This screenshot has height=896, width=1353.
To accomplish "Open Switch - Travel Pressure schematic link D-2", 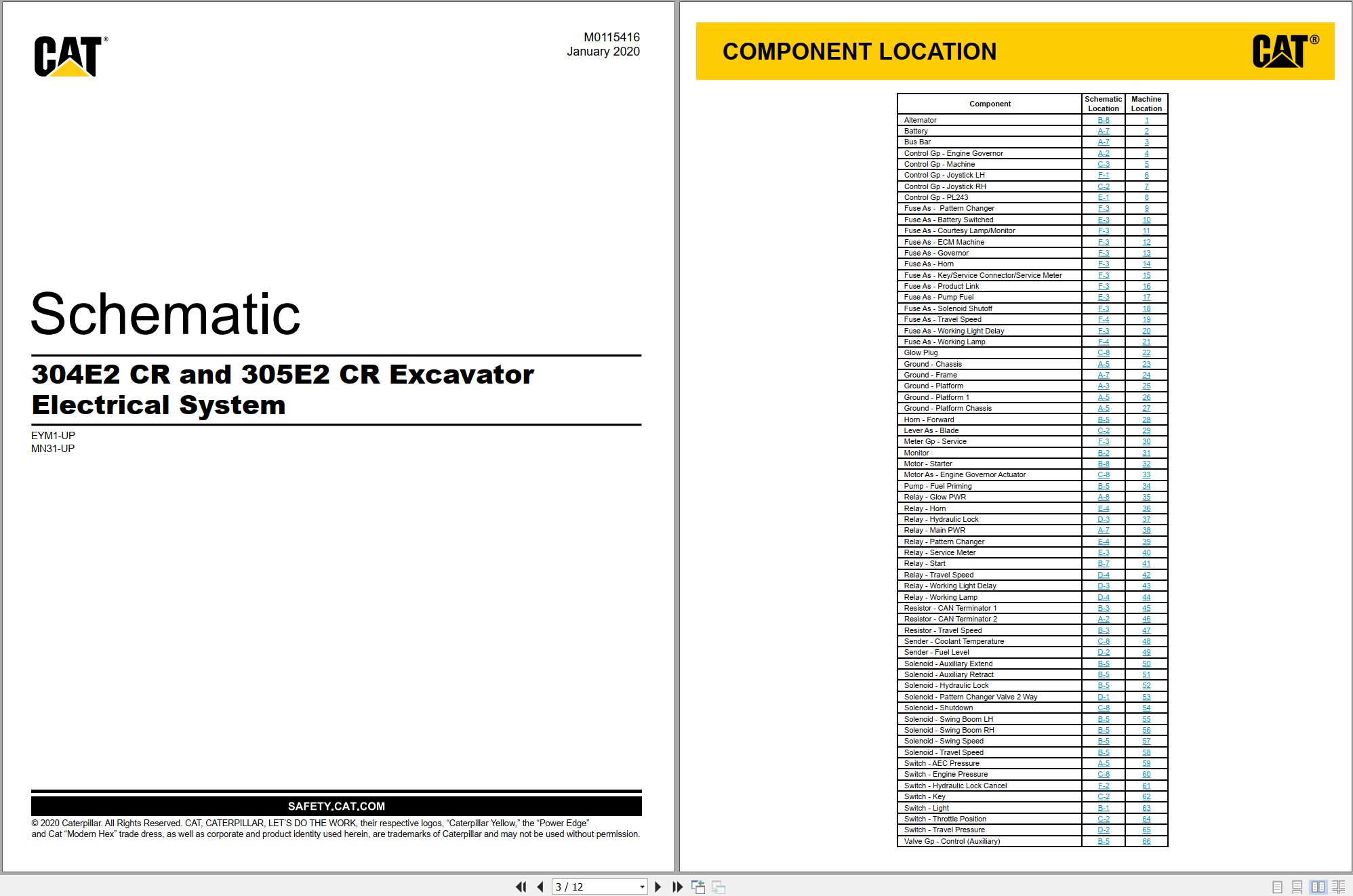I will (1104, 830).
